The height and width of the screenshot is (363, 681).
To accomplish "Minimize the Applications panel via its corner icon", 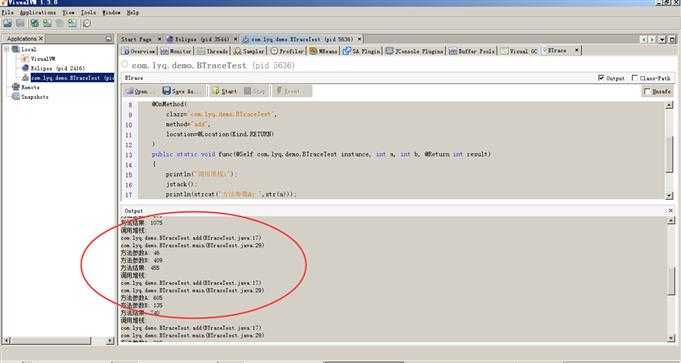I will [x=109, y=39].
